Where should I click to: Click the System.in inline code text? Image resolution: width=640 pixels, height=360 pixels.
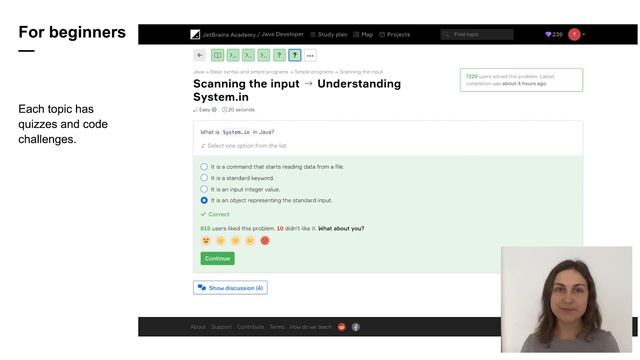[x=236, y=132]
